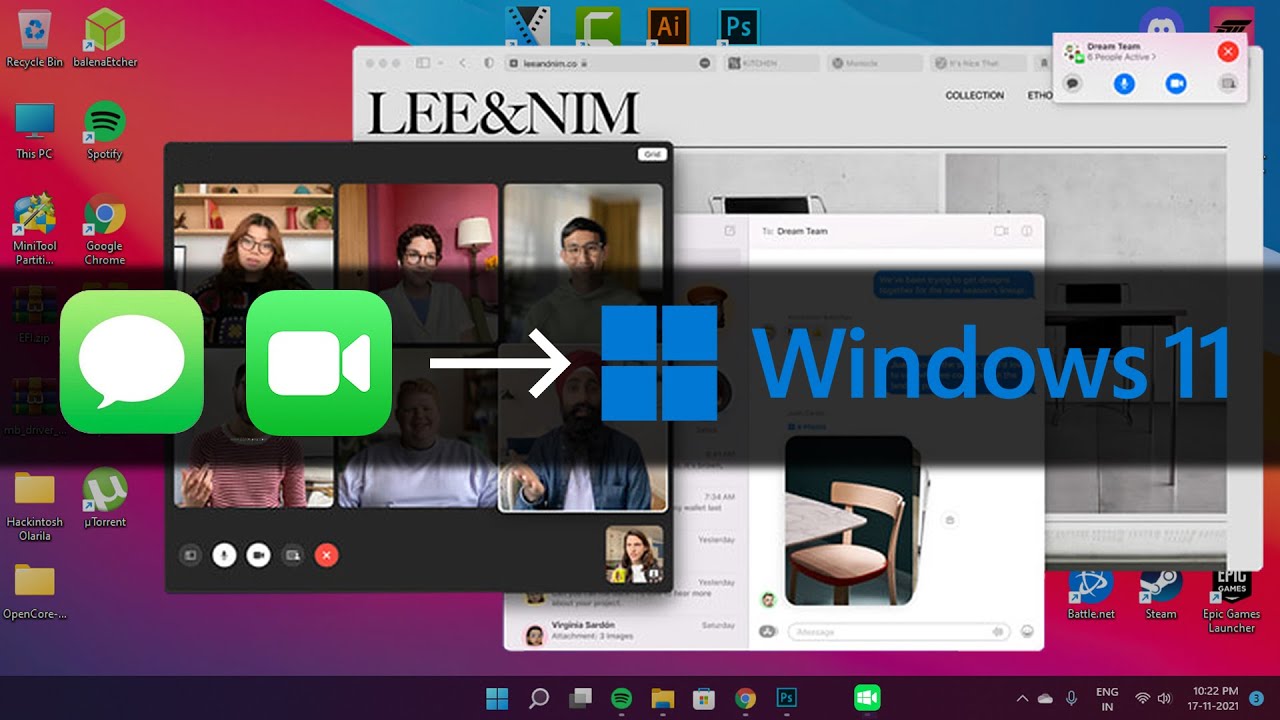Open Spotify from the taskbar
This screenshot has height=720, width=1280.
(x=621, y=698)
